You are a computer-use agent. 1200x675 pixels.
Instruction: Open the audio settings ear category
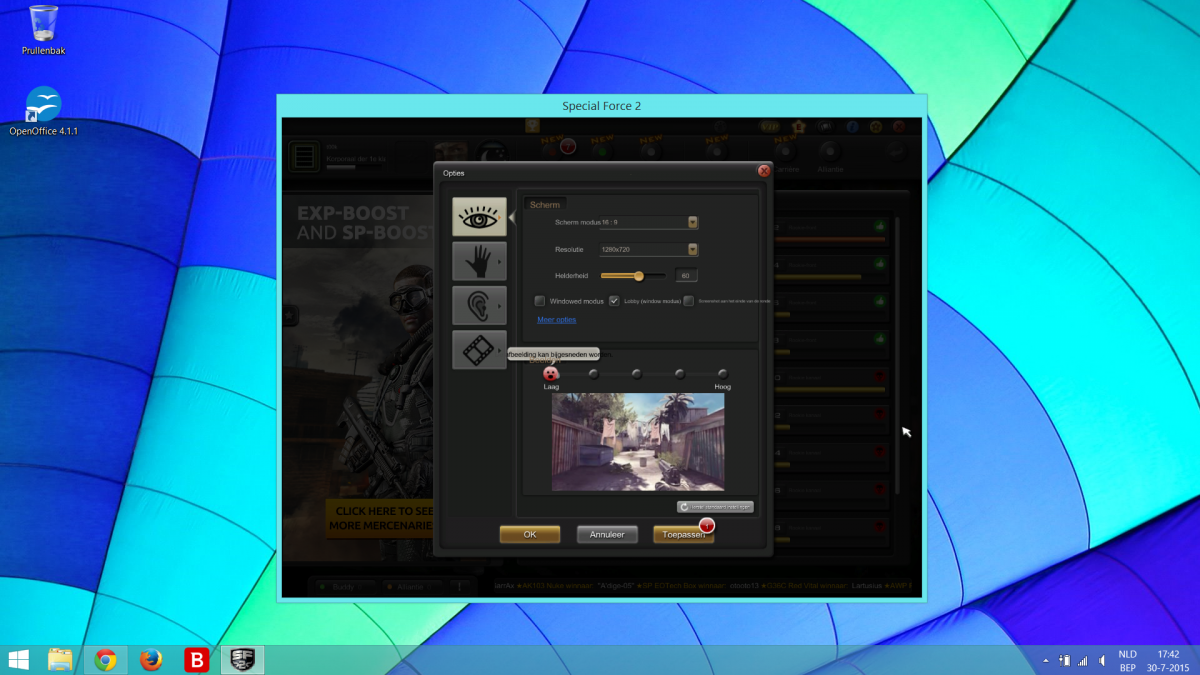(479, 305)
